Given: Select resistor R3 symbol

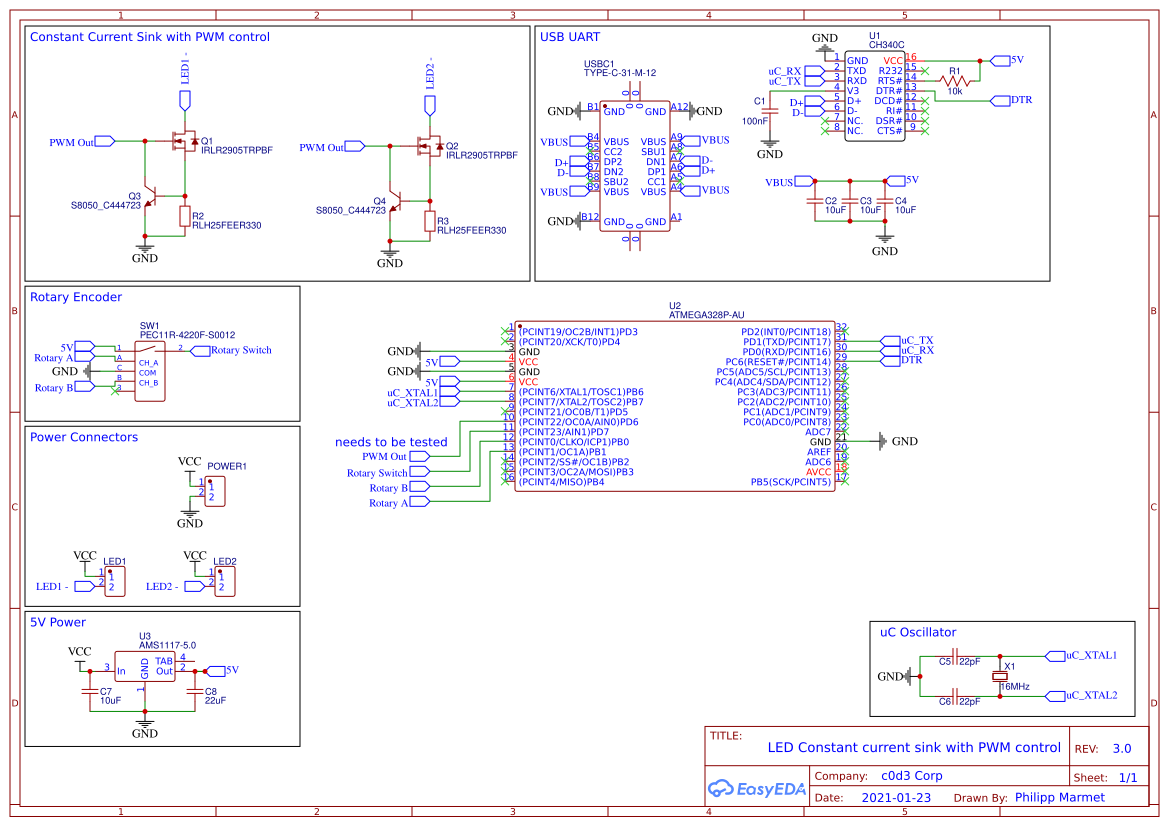Looking at the screenshot, I should tap(429, 221).
